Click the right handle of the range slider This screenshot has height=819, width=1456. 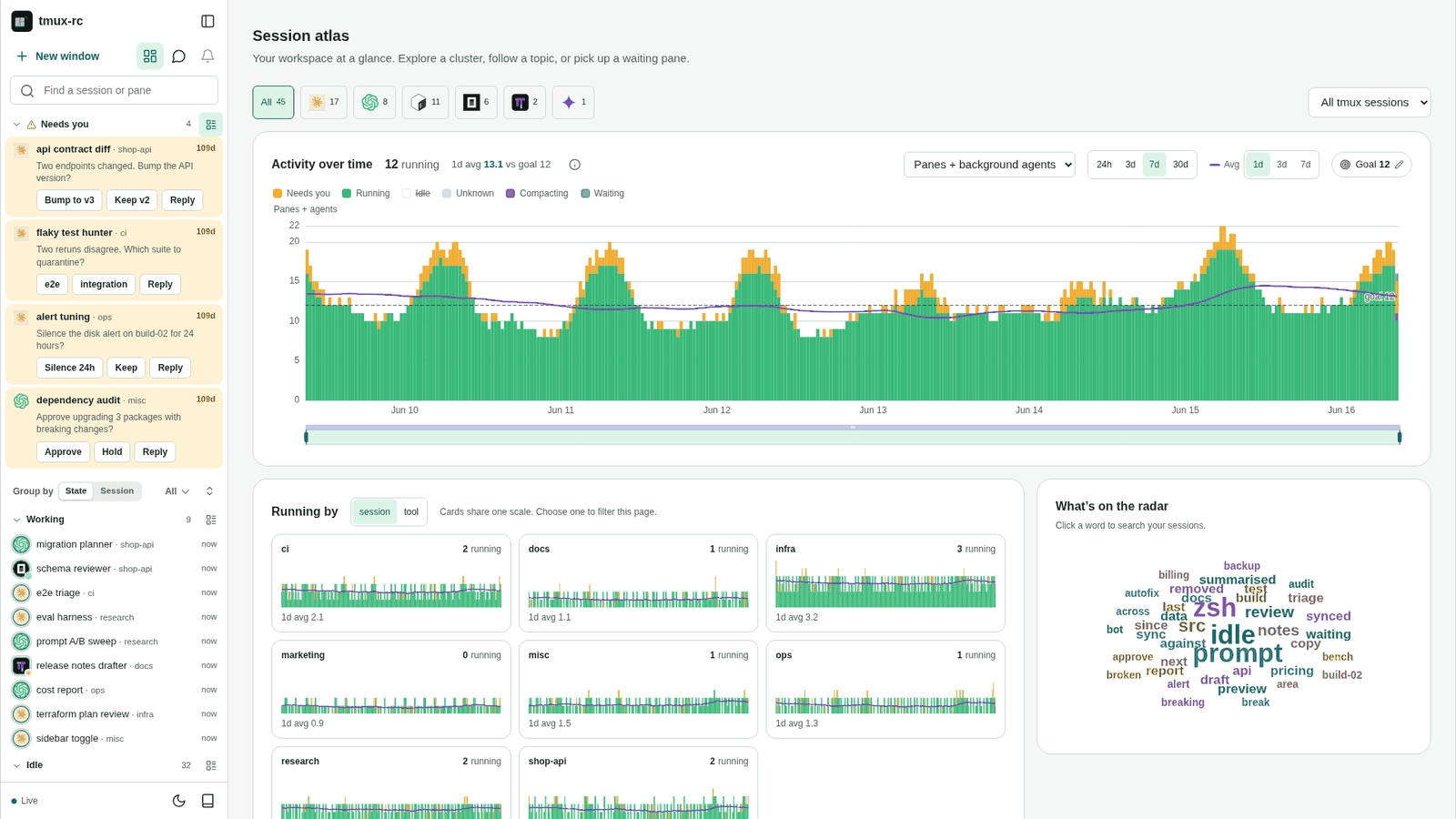[1400, 438]
